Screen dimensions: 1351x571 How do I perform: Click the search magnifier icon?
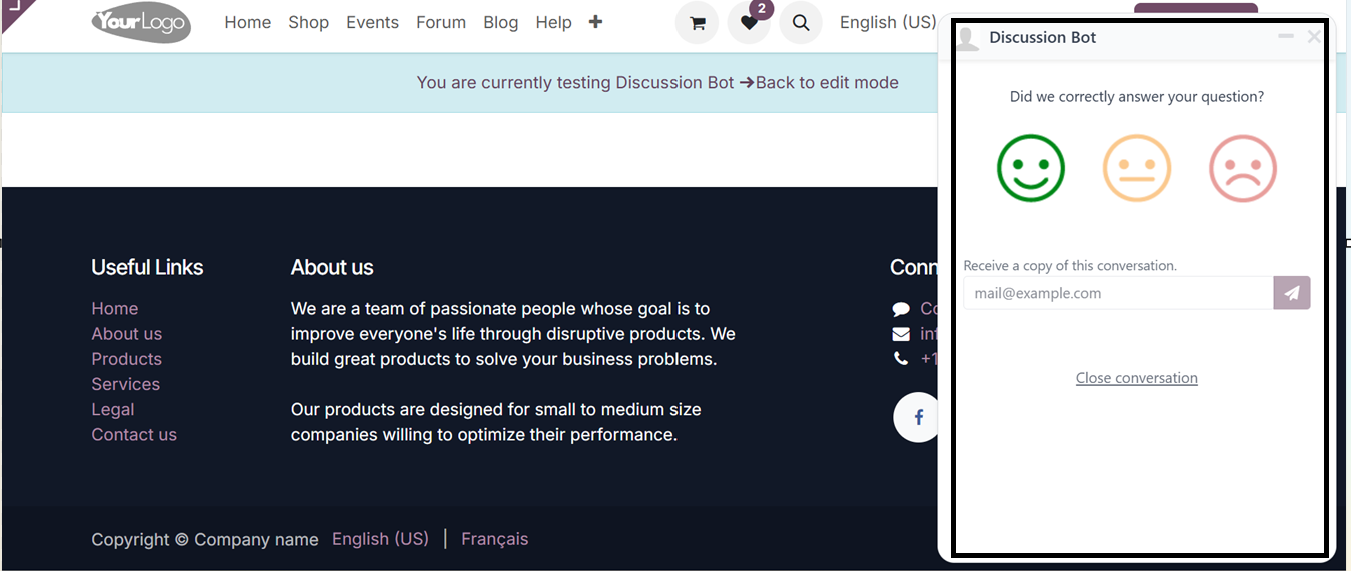801,22
